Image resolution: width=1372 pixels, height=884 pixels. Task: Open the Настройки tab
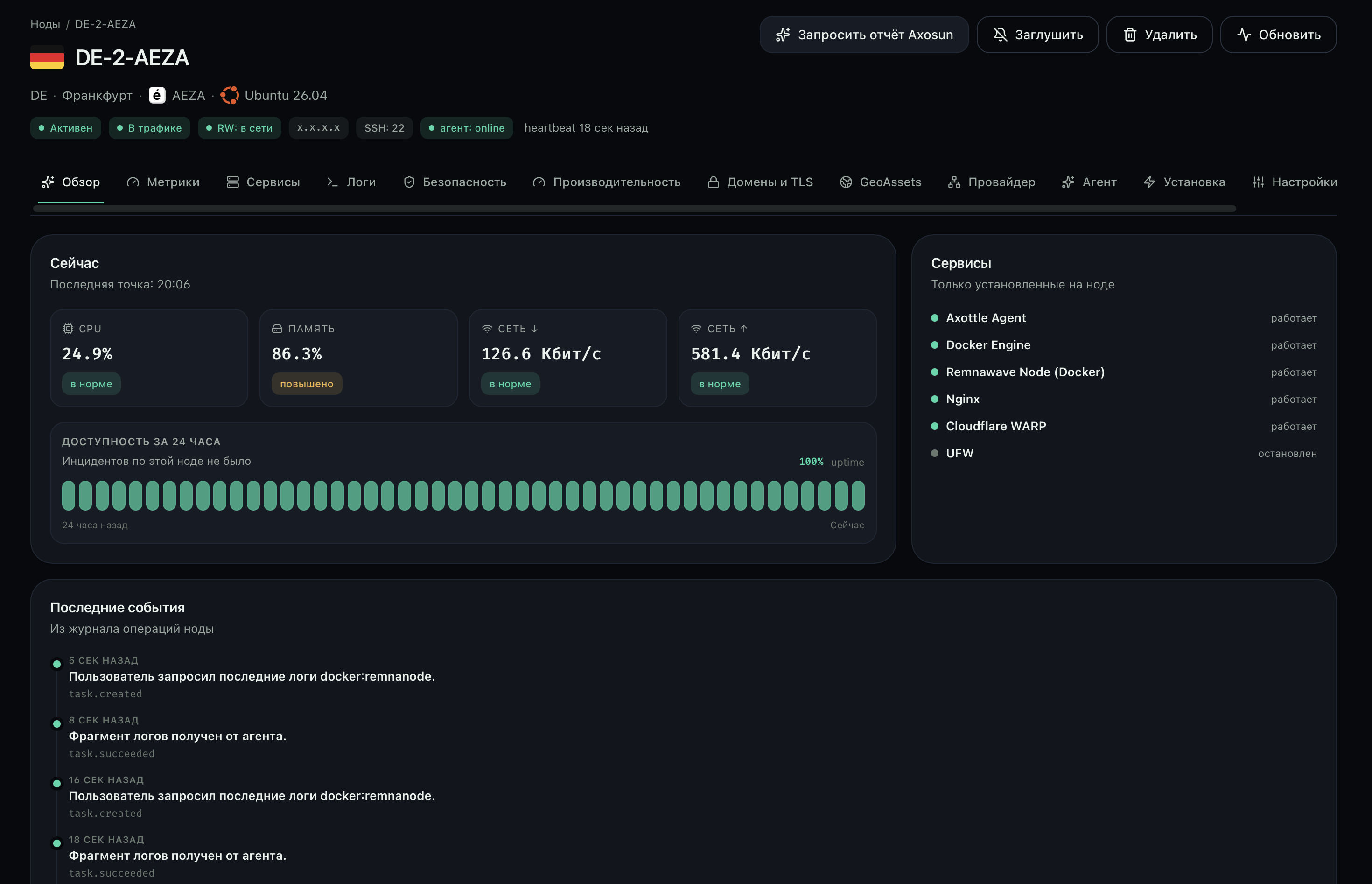click(x=1295, y=182)
